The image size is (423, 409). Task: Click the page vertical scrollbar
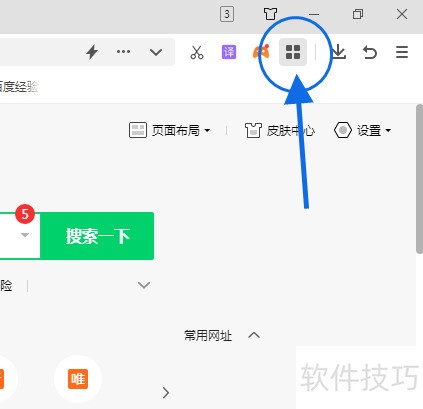419,179
